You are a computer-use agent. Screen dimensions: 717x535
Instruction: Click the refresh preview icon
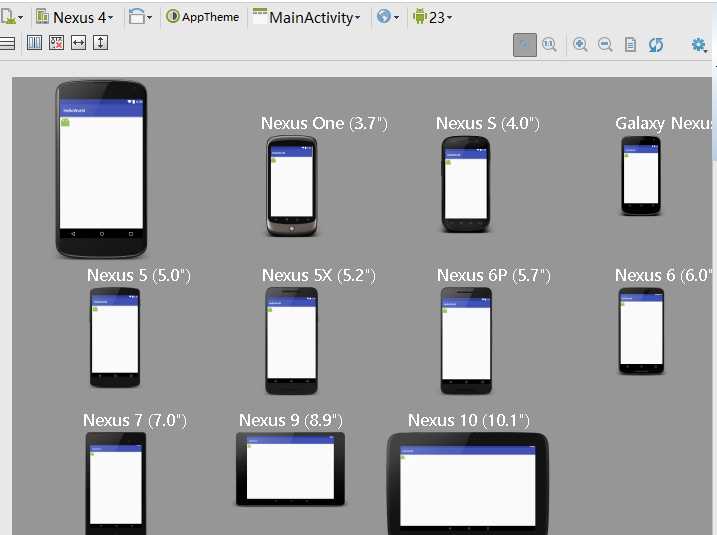click(x=656, y=45)
